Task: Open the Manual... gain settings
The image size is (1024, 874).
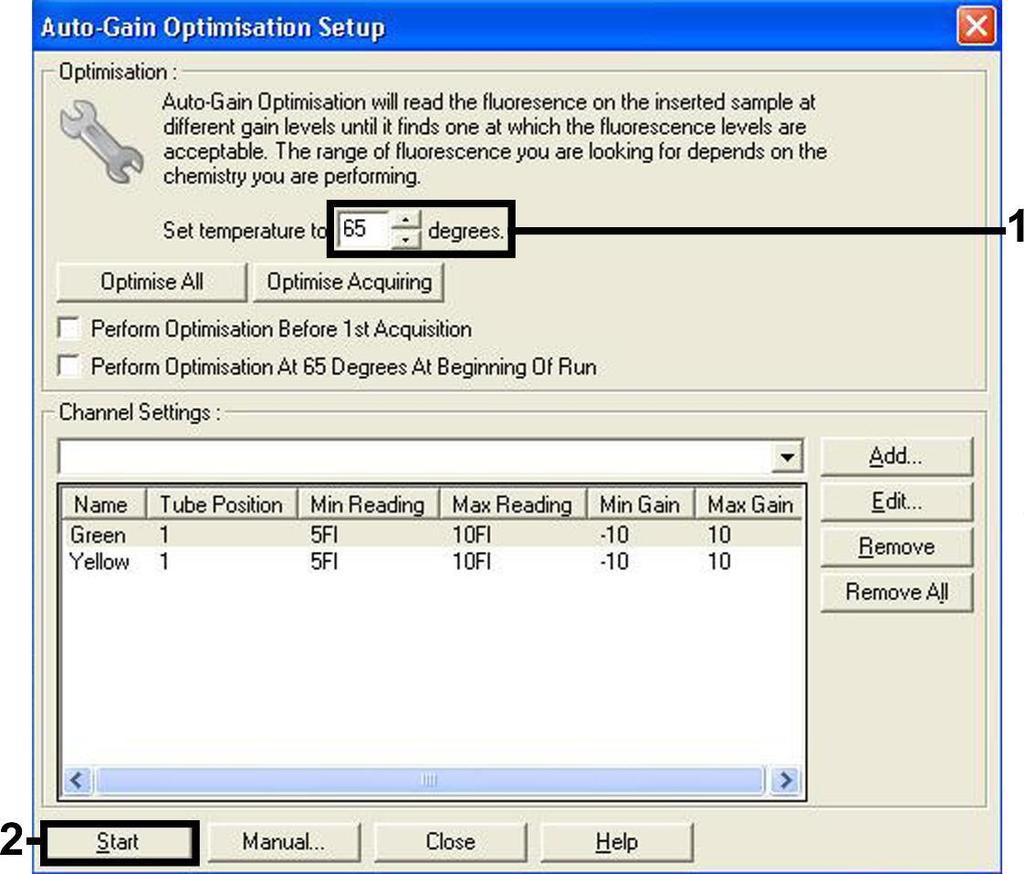Action: (x=283, y=841)
